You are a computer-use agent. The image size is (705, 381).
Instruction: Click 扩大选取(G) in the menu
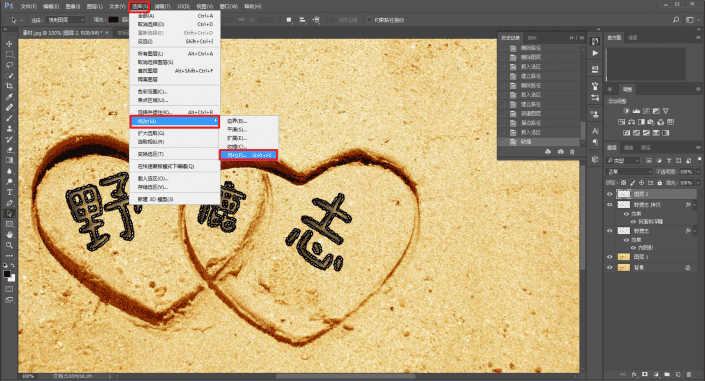[x=175, y=133]
